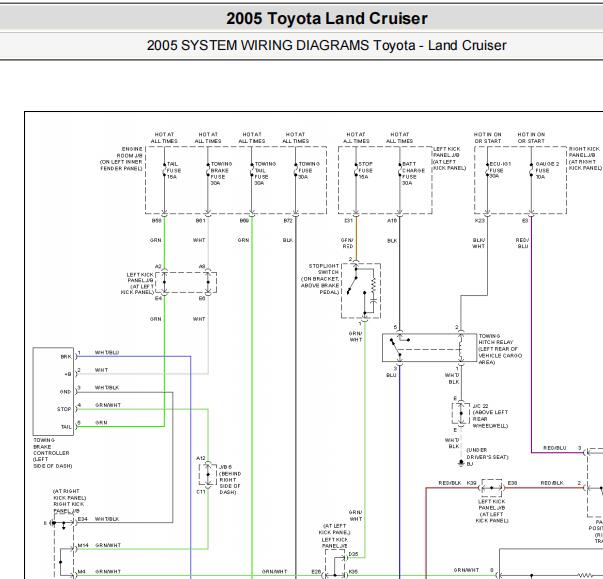The width and height of the screenshot is (603, 579).
Task: Select the 'M14' connector label
Action: pos(83,545)
